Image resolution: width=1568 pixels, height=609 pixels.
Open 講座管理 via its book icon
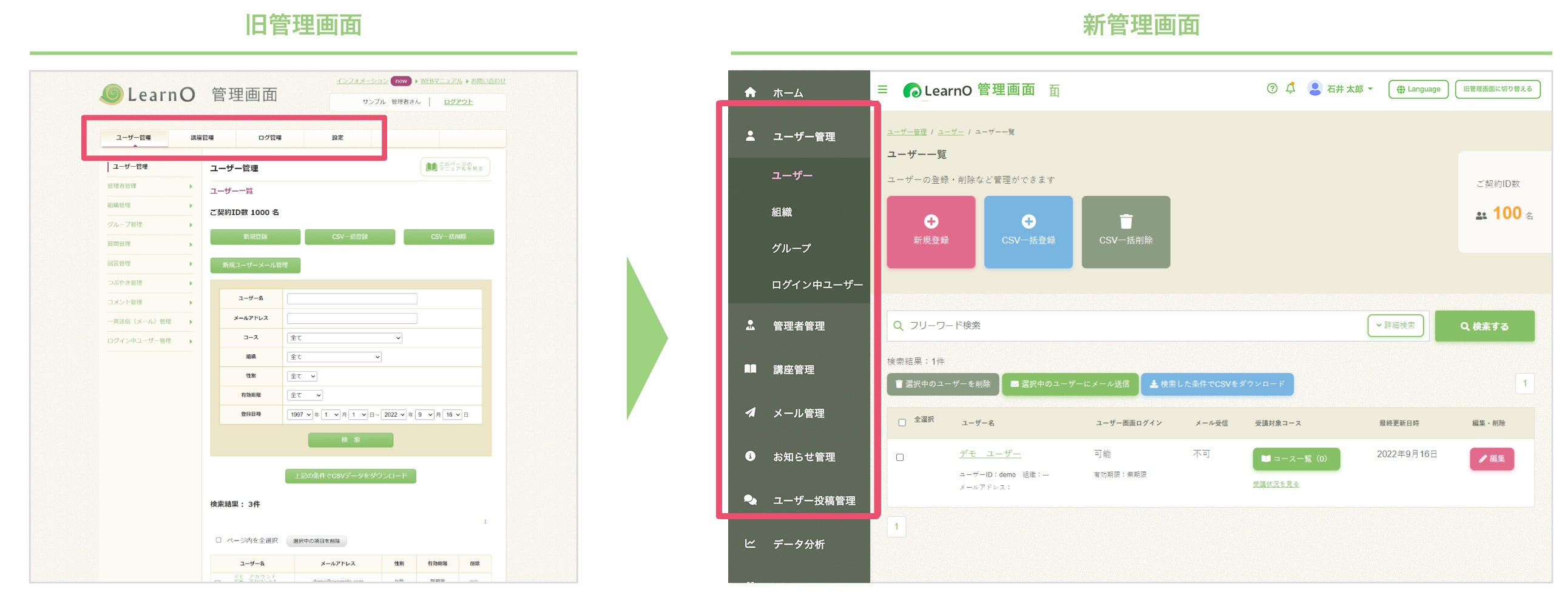coord(750,369)
